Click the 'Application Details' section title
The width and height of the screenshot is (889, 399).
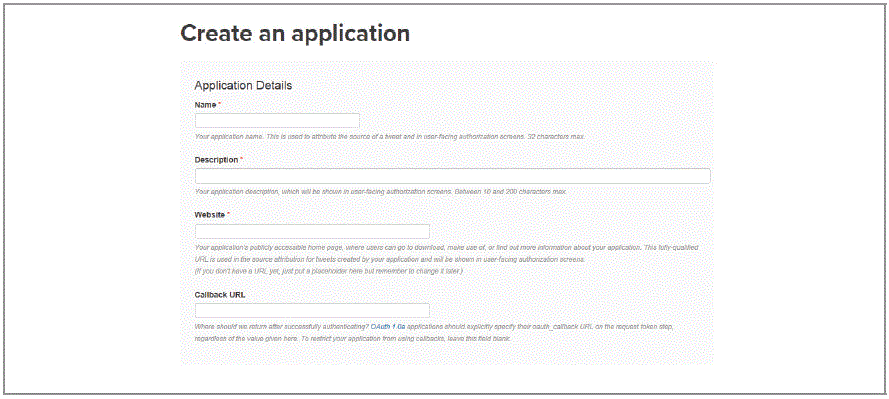click(x=243, y=86)
